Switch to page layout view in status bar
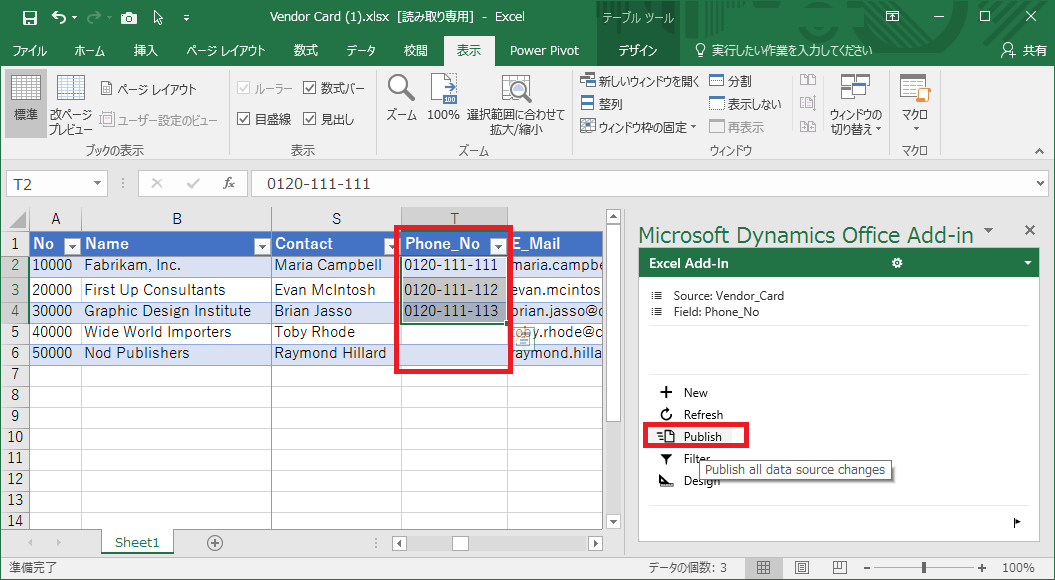1055x580 pixels. [x=801, y=568]
